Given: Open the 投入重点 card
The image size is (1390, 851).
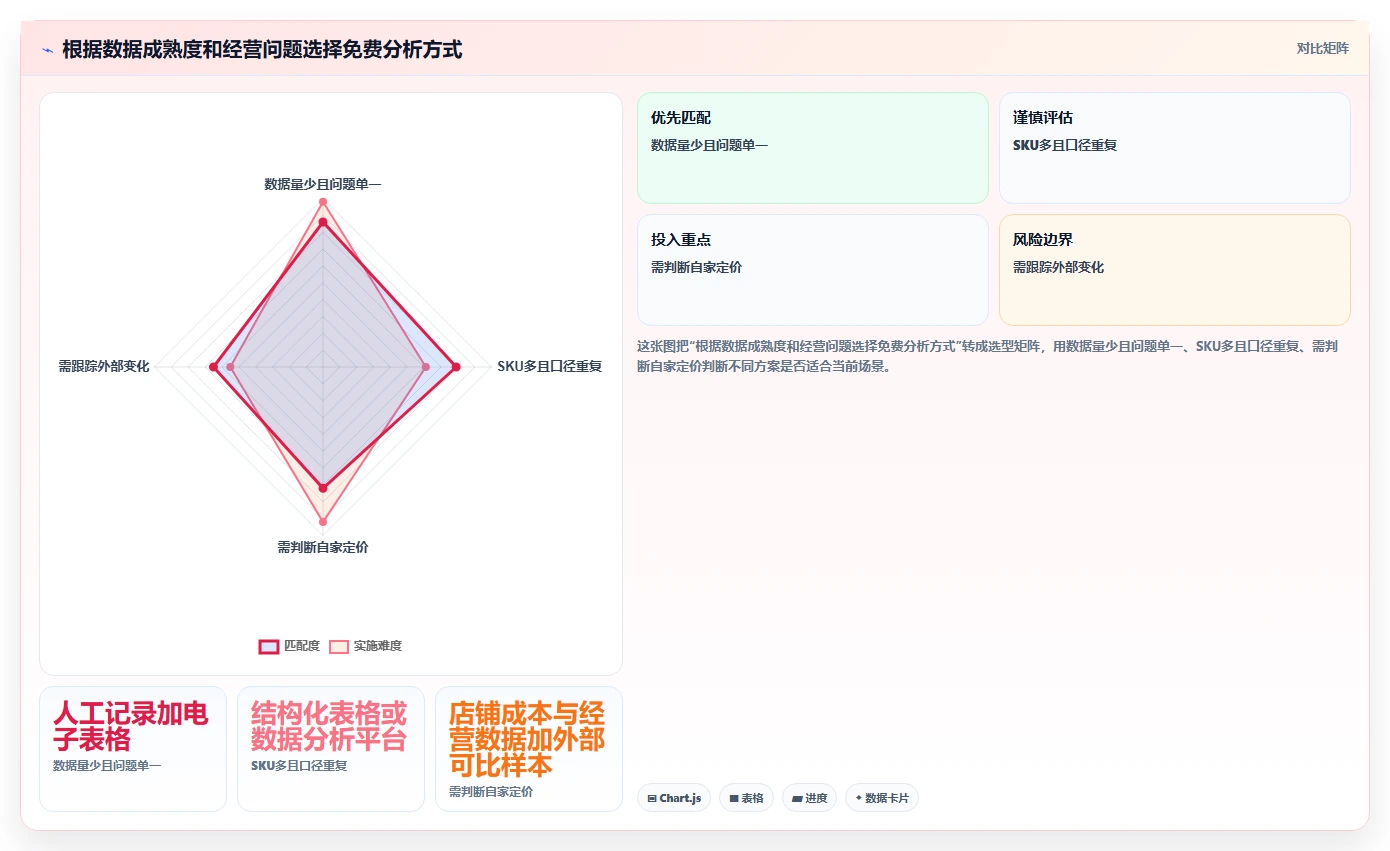Looking at the screenshot, I should pos(813,270).
